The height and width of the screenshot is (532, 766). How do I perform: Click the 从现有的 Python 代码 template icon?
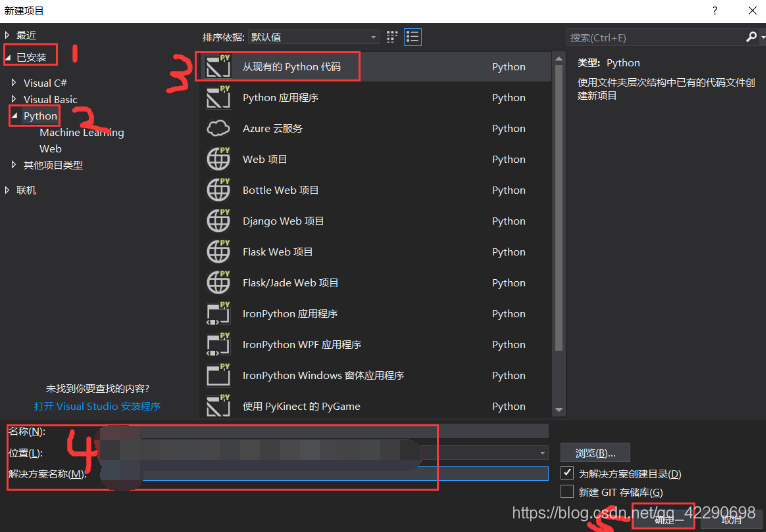218,66
